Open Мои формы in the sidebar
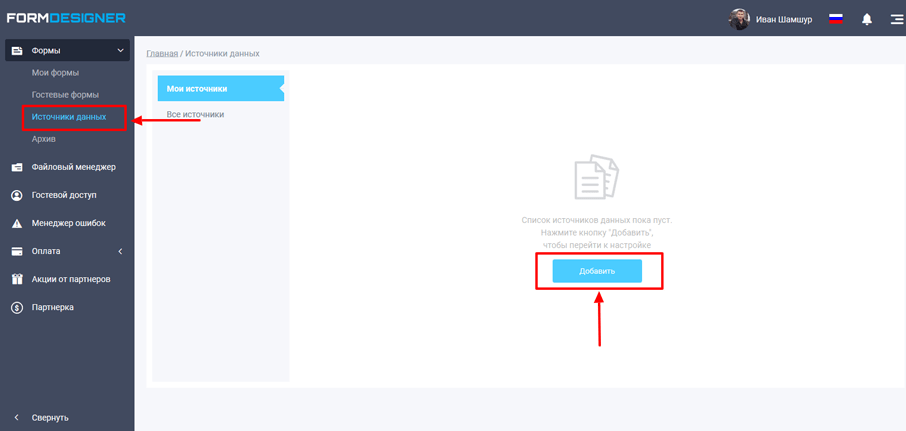This screenshot has height=431, width=906. coord(55,73)
